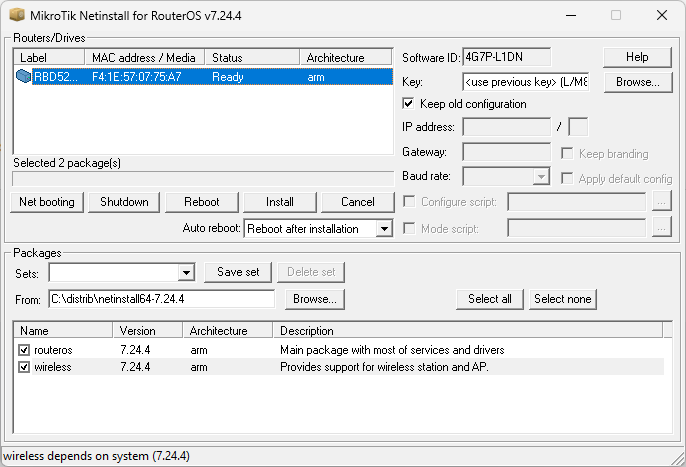Sort packages by Version column header
The width and height of the screenshot is (686, 467).
coord(148,330)
